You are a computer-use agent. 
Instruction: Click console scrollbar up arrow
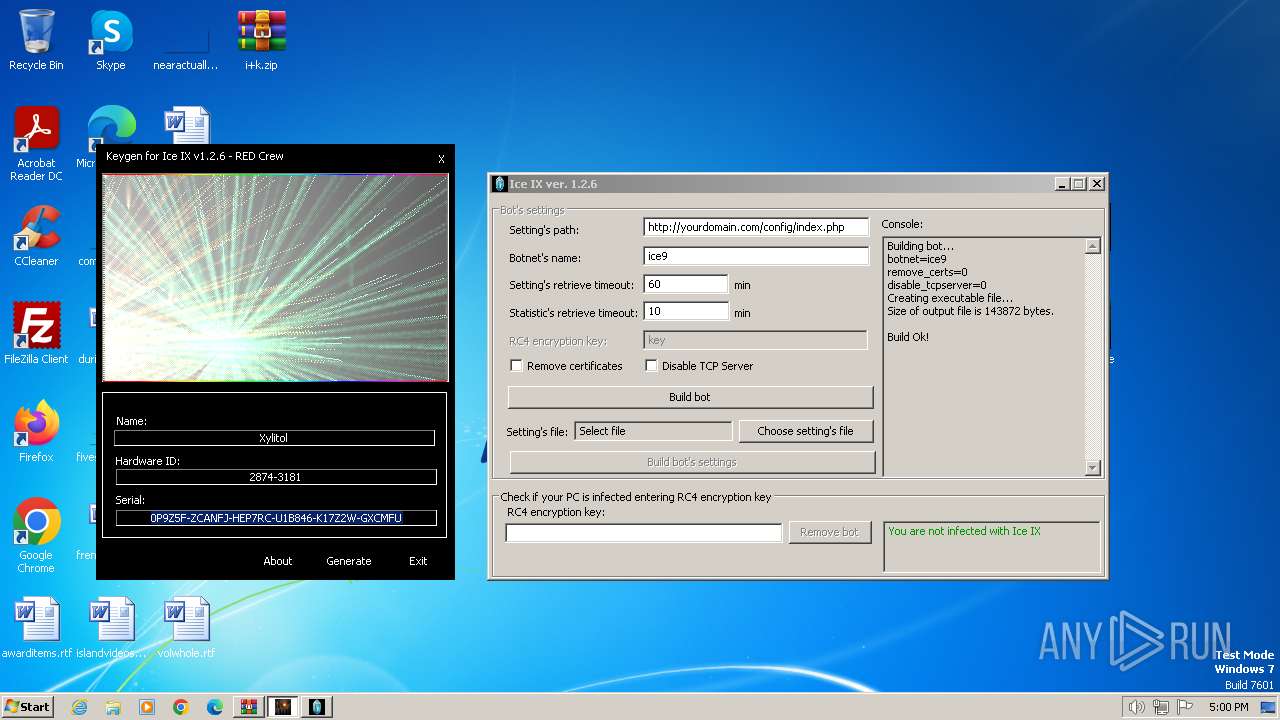1092,246
